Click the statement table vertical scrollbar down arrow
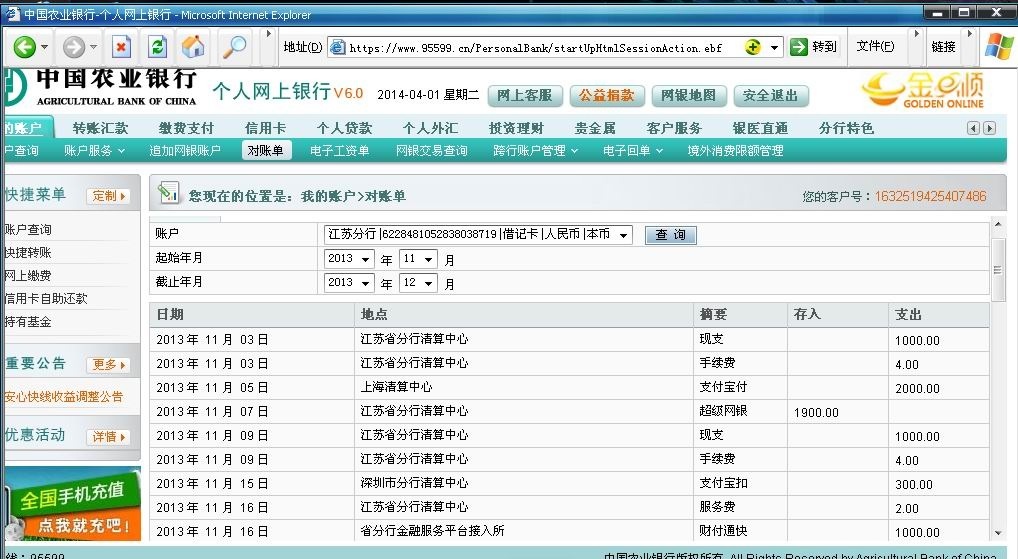The image size is (1018, 559). click(997, 534)
